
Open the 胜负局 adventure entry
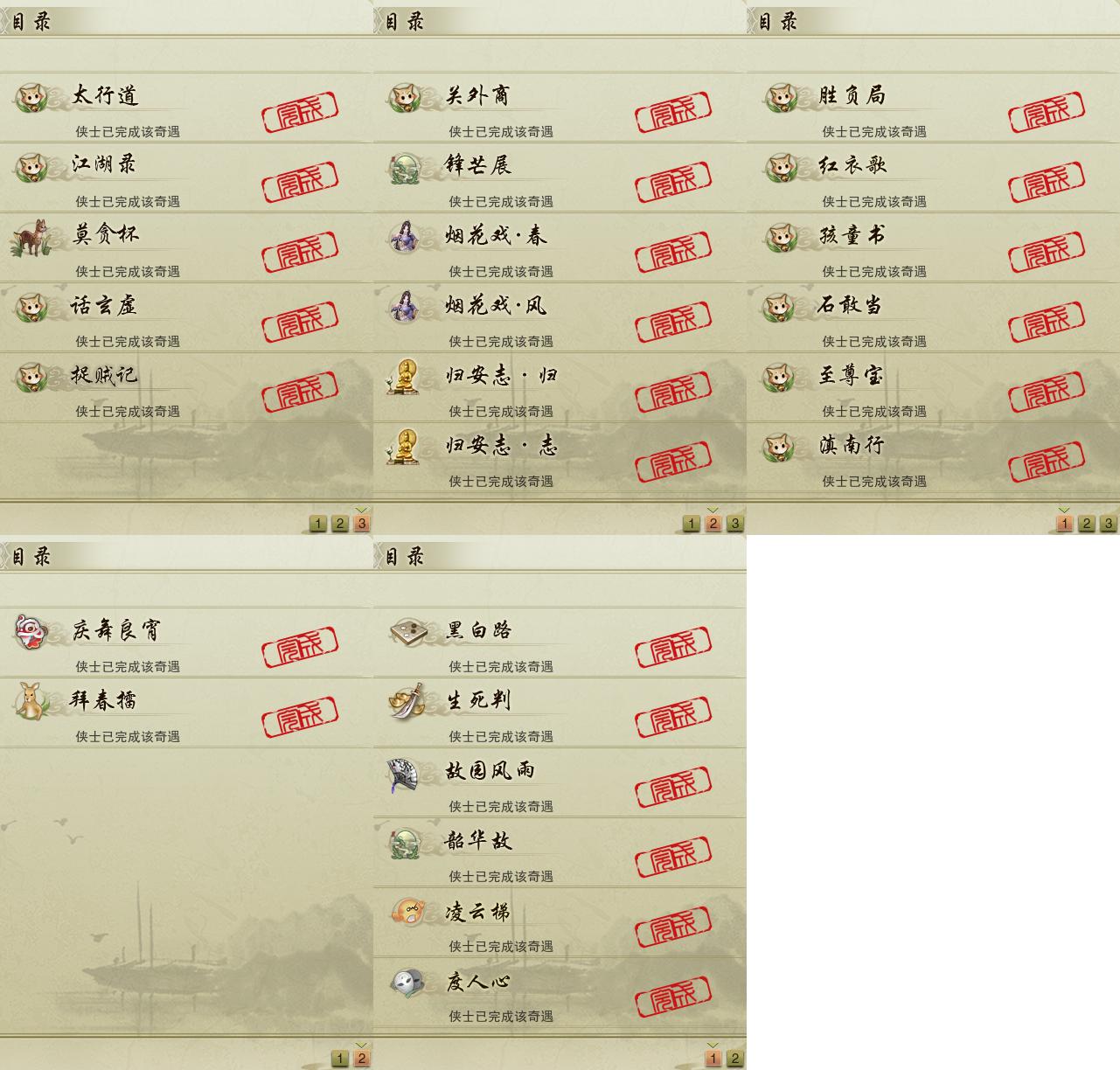click(933, 108)
